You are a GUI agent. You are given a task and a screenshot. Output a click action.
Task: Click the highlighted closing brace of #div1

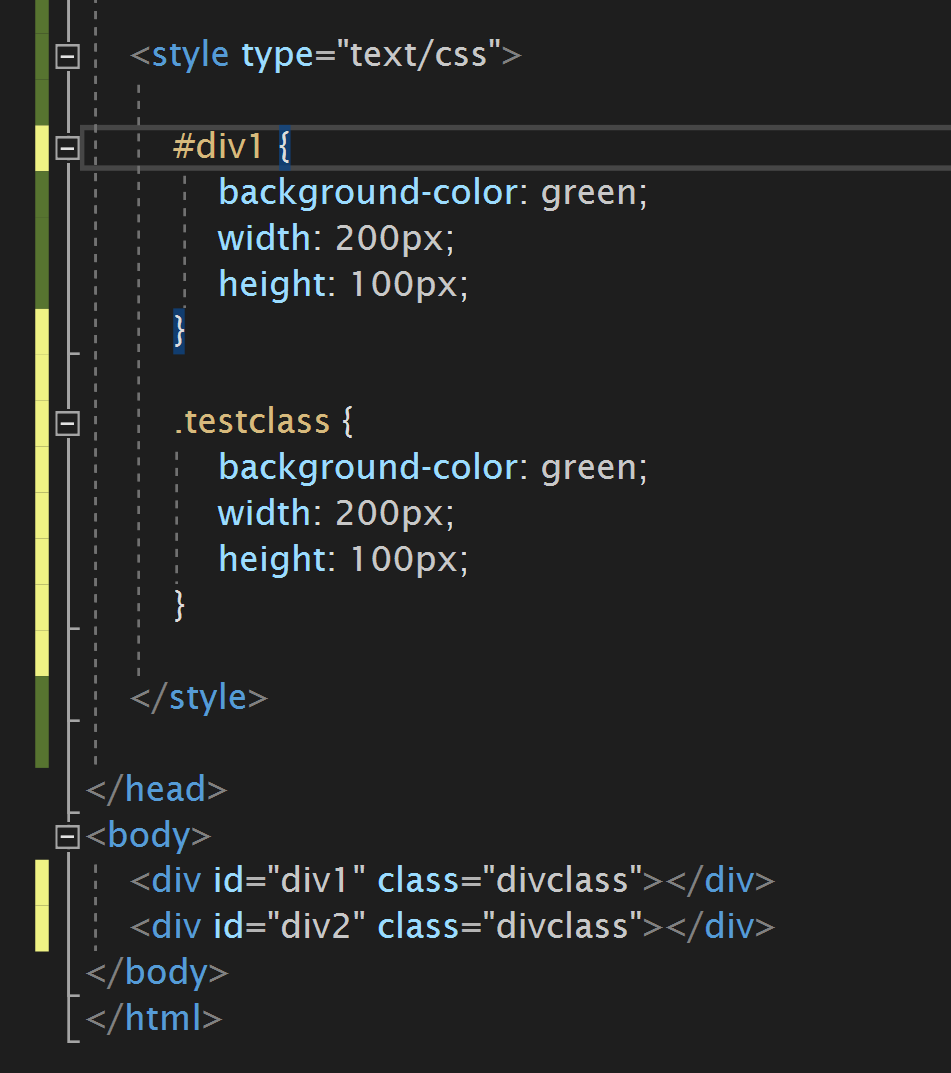click(x=178, y=330)
